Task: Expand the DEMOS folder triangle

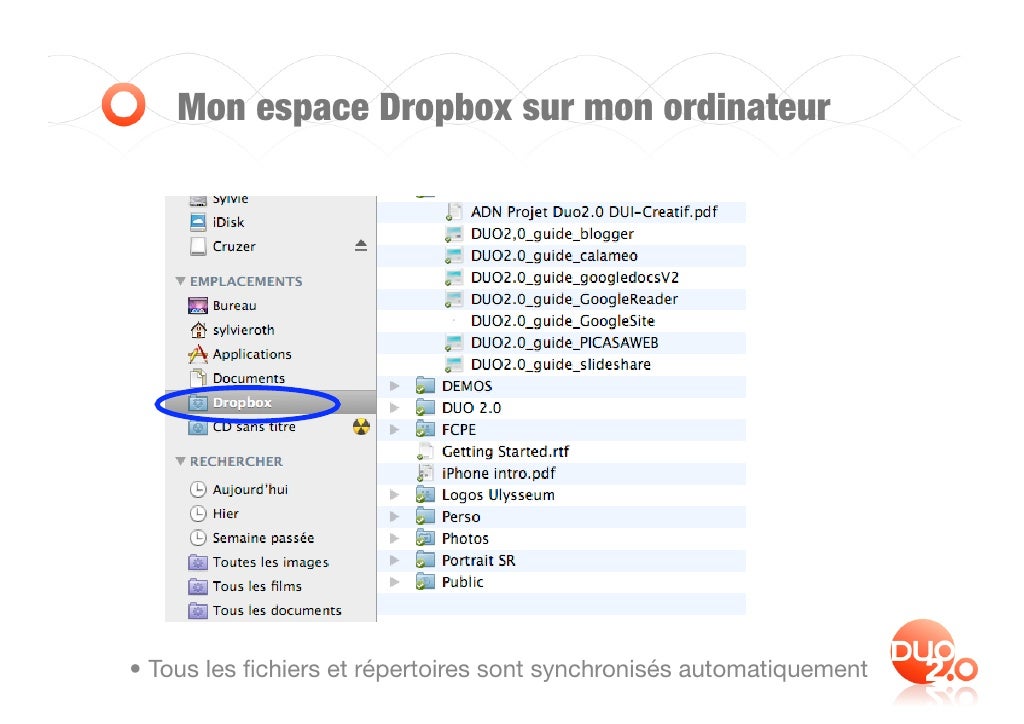Action: point(394,386)
